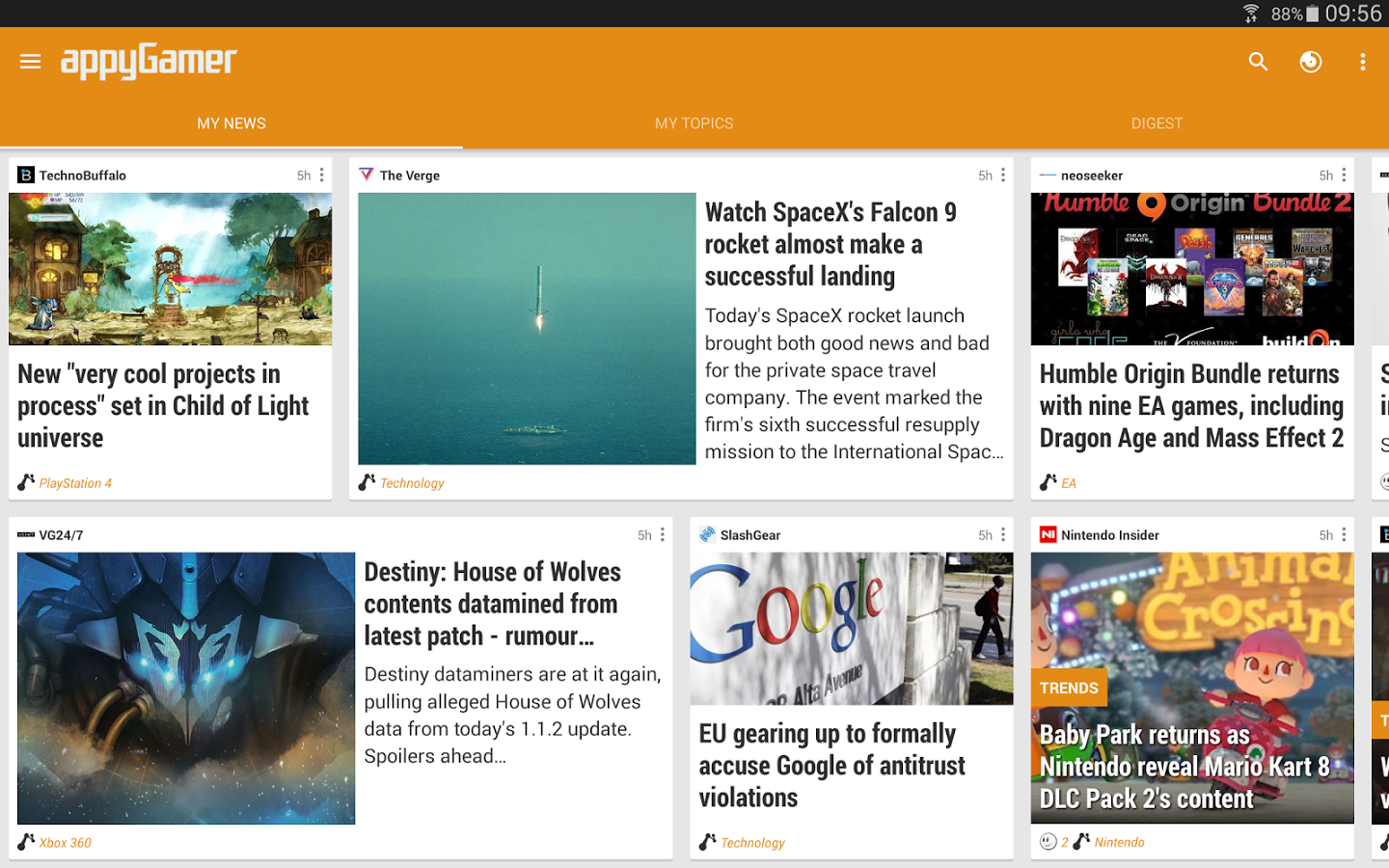The width and height of the screenshot is (1389, 868).
Task: Switch to the MY NEWS tab
Action: [231, 123]
